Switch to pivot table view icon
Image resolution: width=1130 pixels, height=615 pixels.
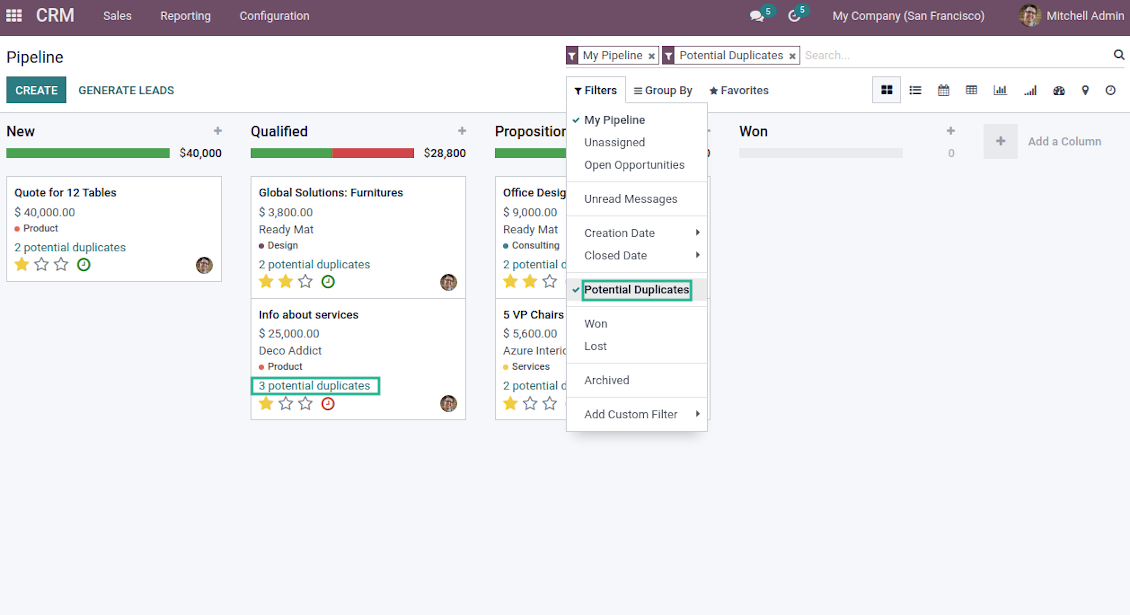tap(971, 90)
